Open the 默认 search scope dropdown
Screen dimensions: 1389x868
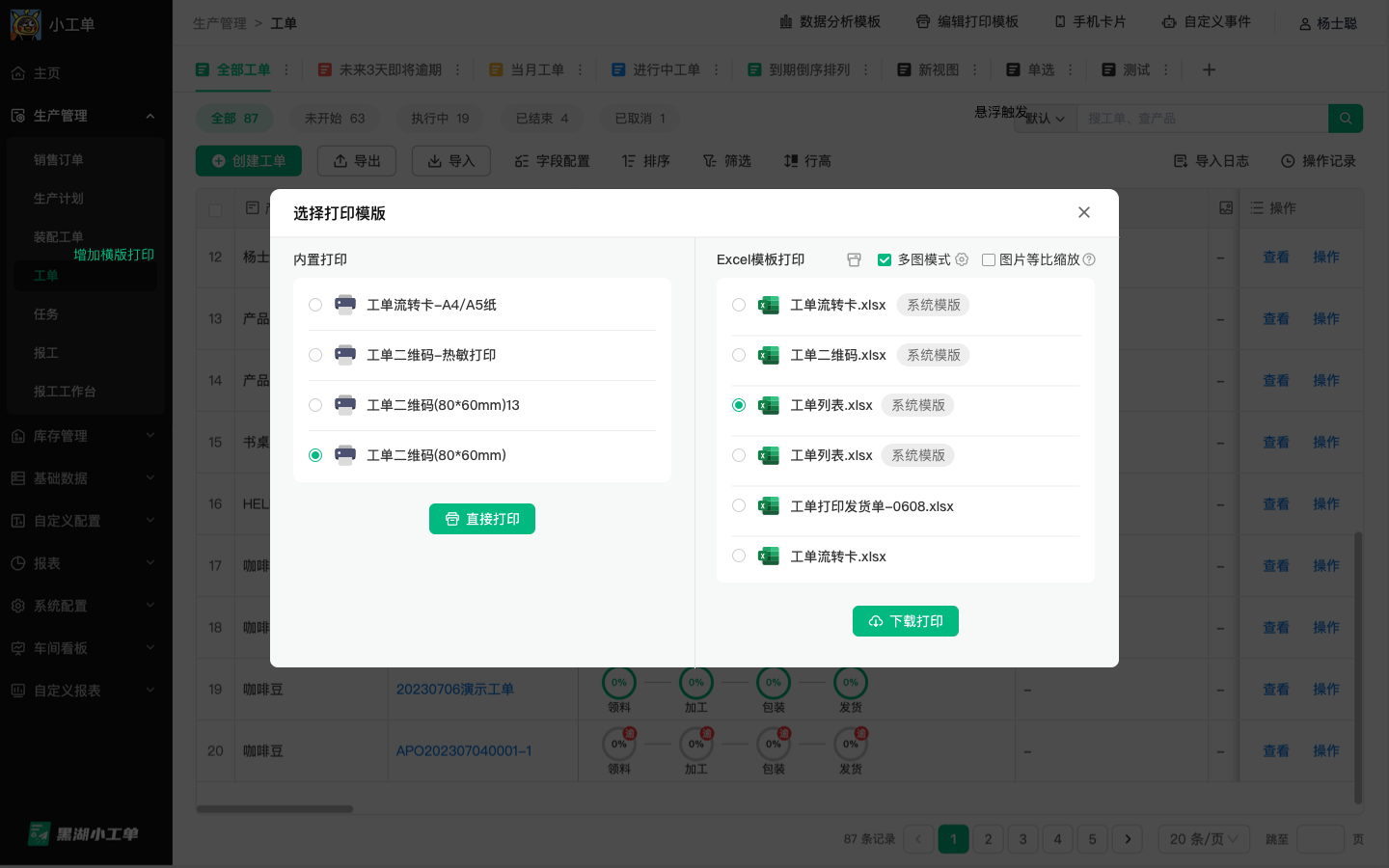click(1045, 119)
